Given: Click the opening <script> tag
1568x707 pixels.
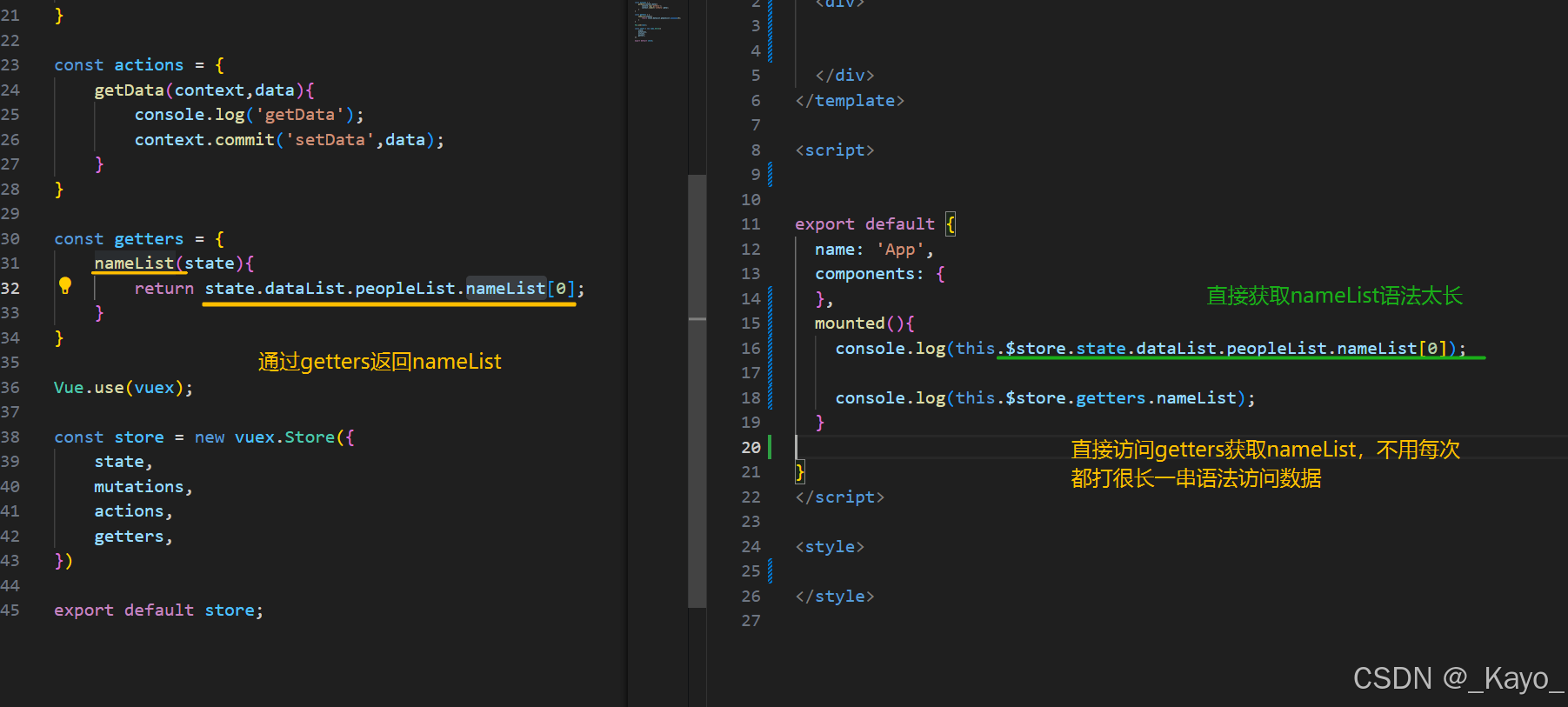Looking at the screenshot, I should tap(835, 150).
